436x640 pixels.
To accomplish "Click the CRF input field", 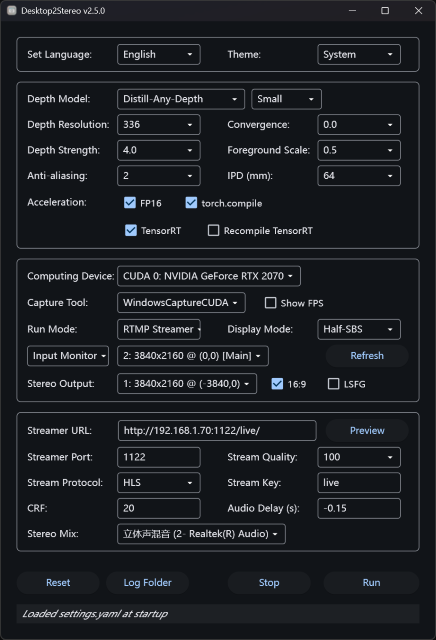I will point(159,509).
